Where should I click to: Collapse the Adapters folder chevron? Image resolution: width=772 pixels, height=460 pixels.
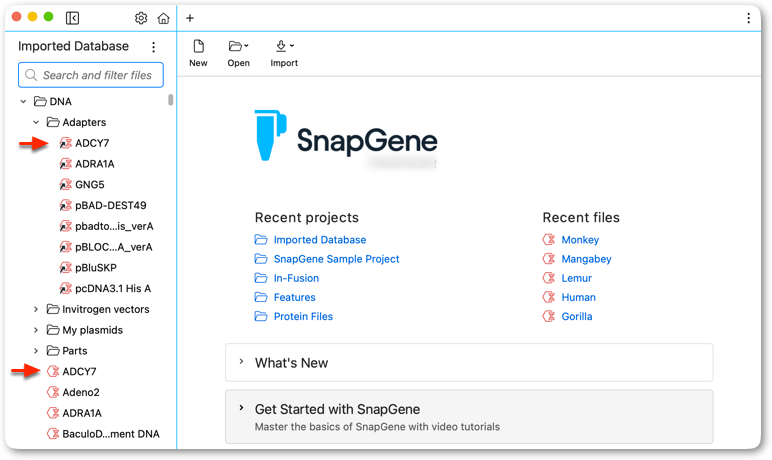click(x=36, y=122)
